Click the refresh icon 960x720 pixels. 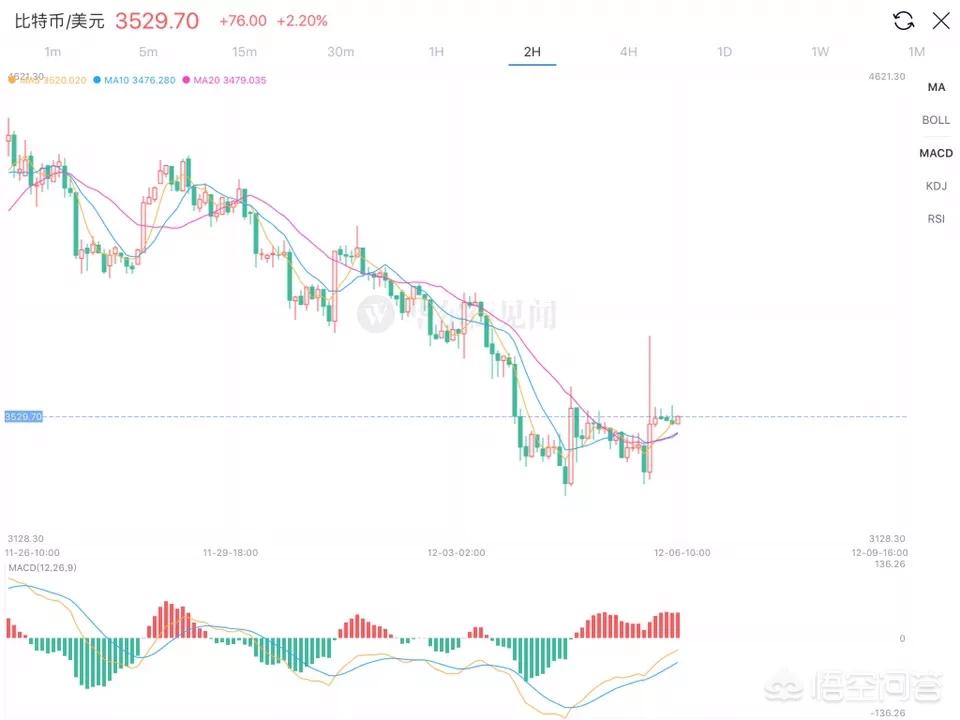(x=903, y=21)
